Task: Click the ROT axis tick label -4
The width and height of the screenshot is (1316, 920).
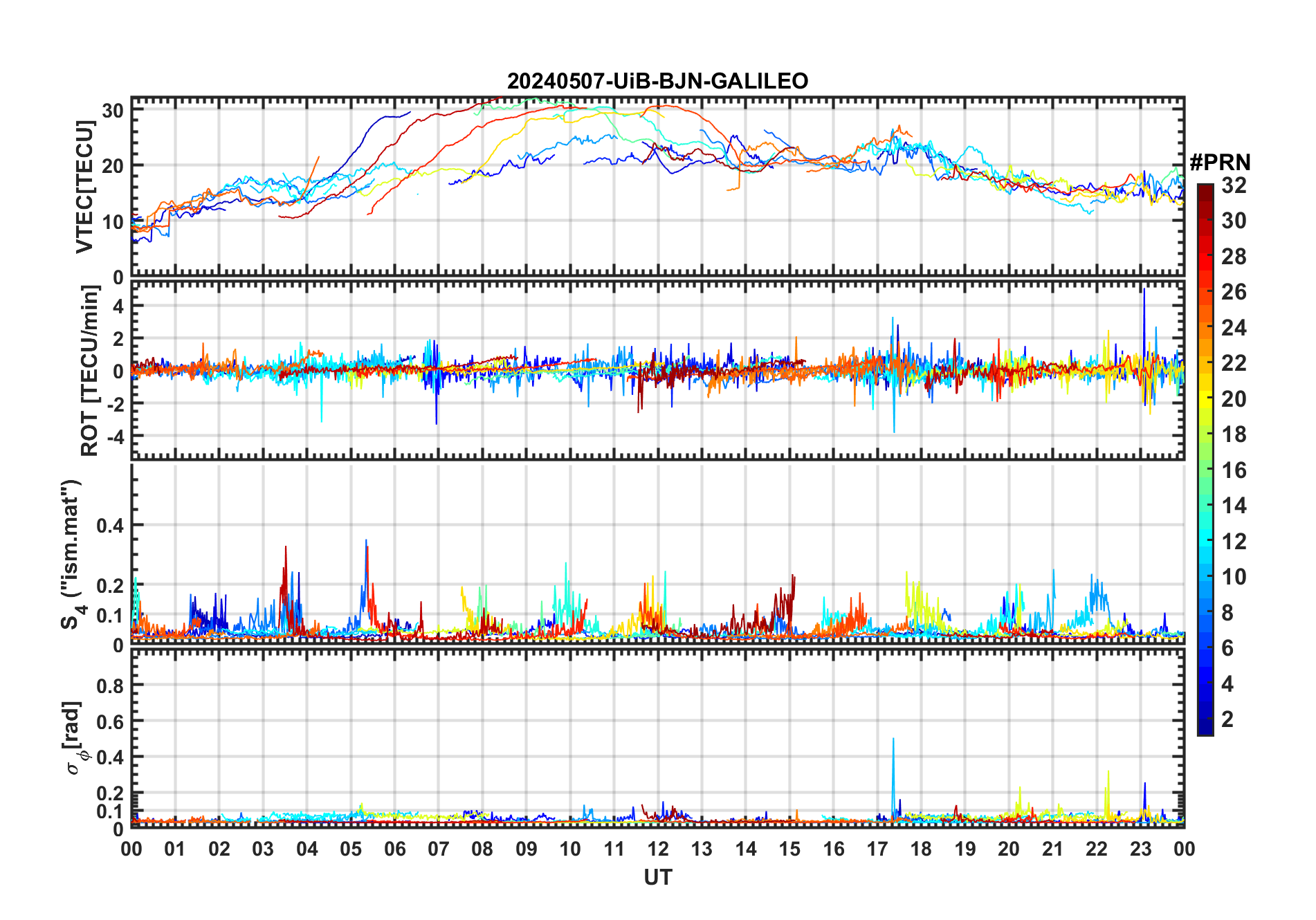Action: coord(115,436)
